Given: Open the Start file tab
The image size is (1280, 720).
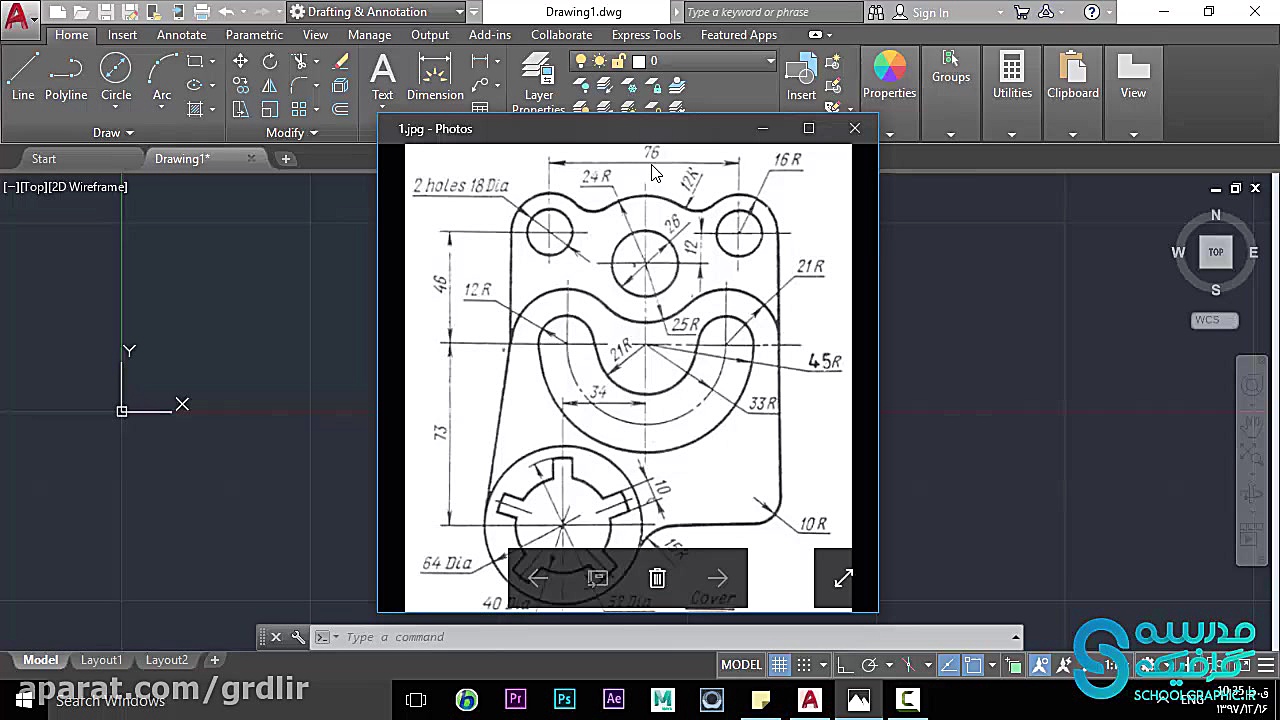Looking at the screenshot, I should click(x=44, y=159).
